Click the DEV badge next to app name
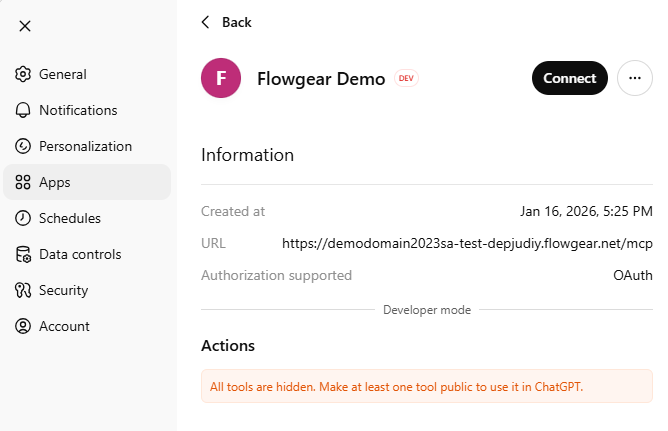The image size is (668, 431). tap(406, 78)
